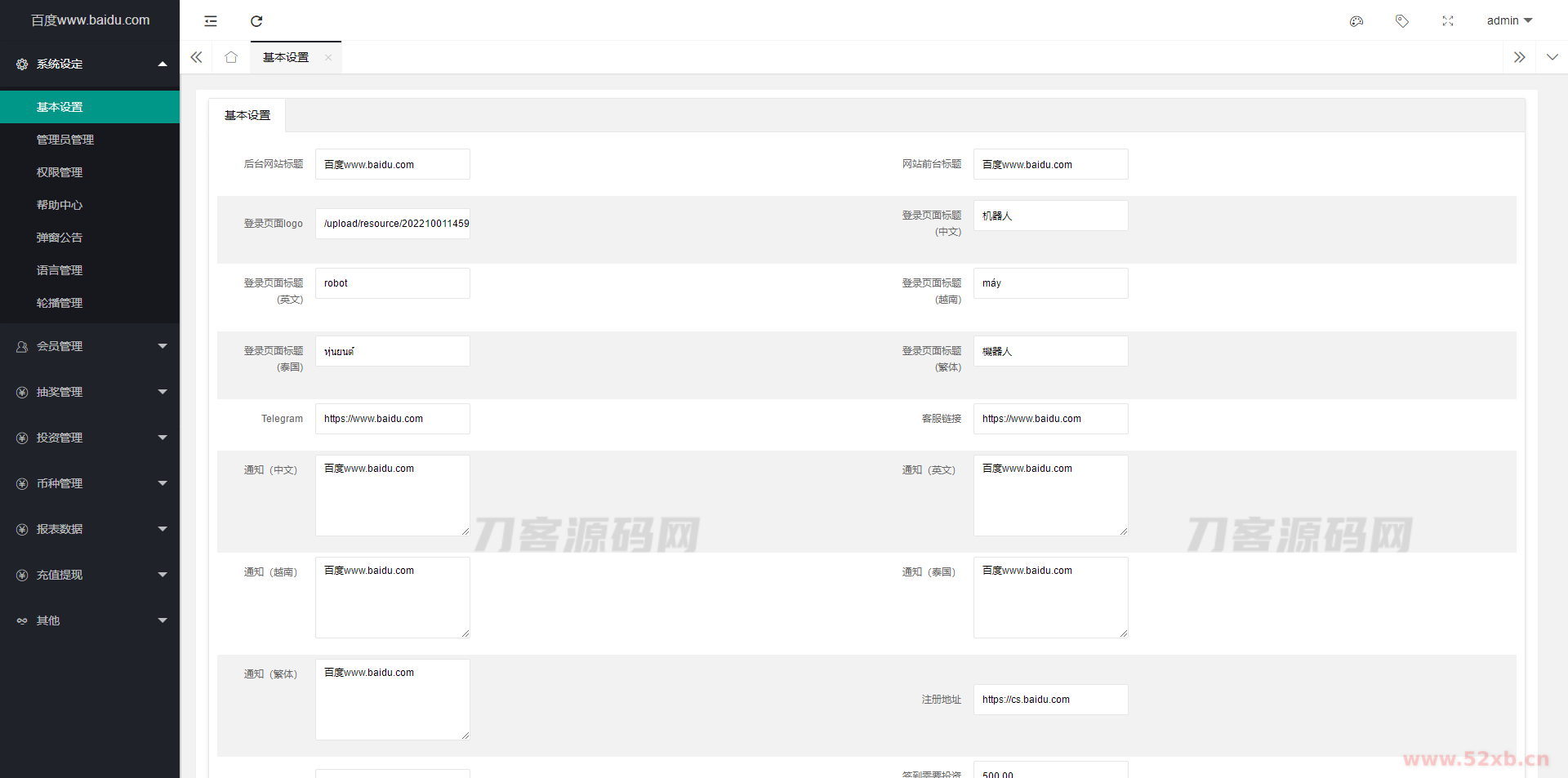Expand the 会员管理 sidebar menu
This screenshot has width=1568, height=778.
(x=90, y=346)
